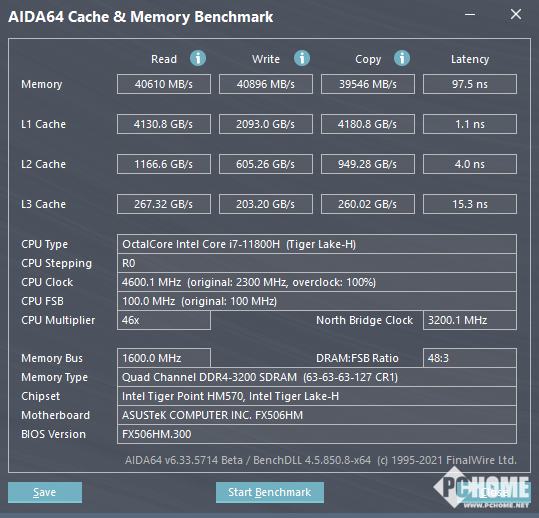Click the CPU Type information field
The height and width of the screenshot is (518, 539).
click(317, 244)
